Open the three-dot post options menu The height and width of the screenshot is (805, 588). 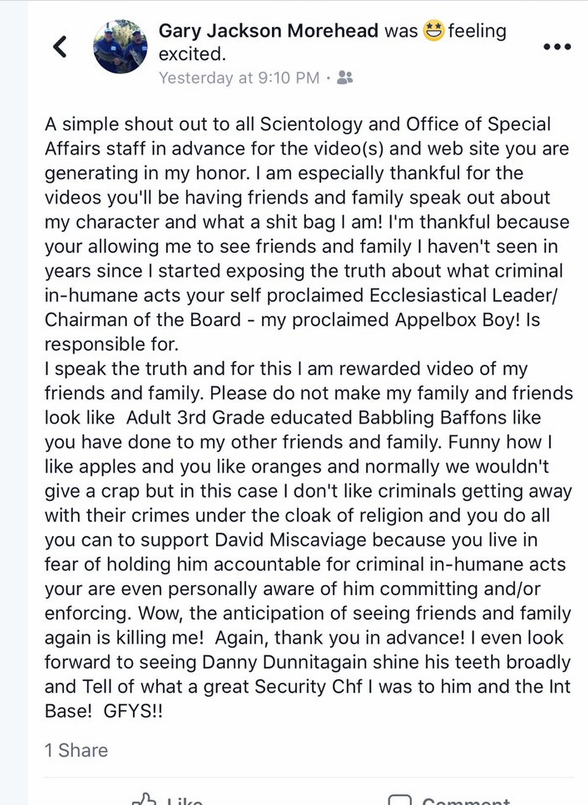557,47
